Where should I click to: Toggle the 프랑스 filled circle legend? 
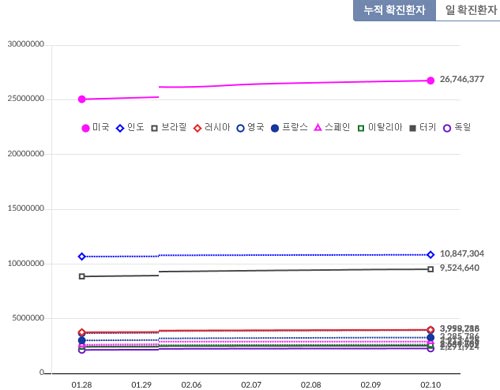click(275, 128)
